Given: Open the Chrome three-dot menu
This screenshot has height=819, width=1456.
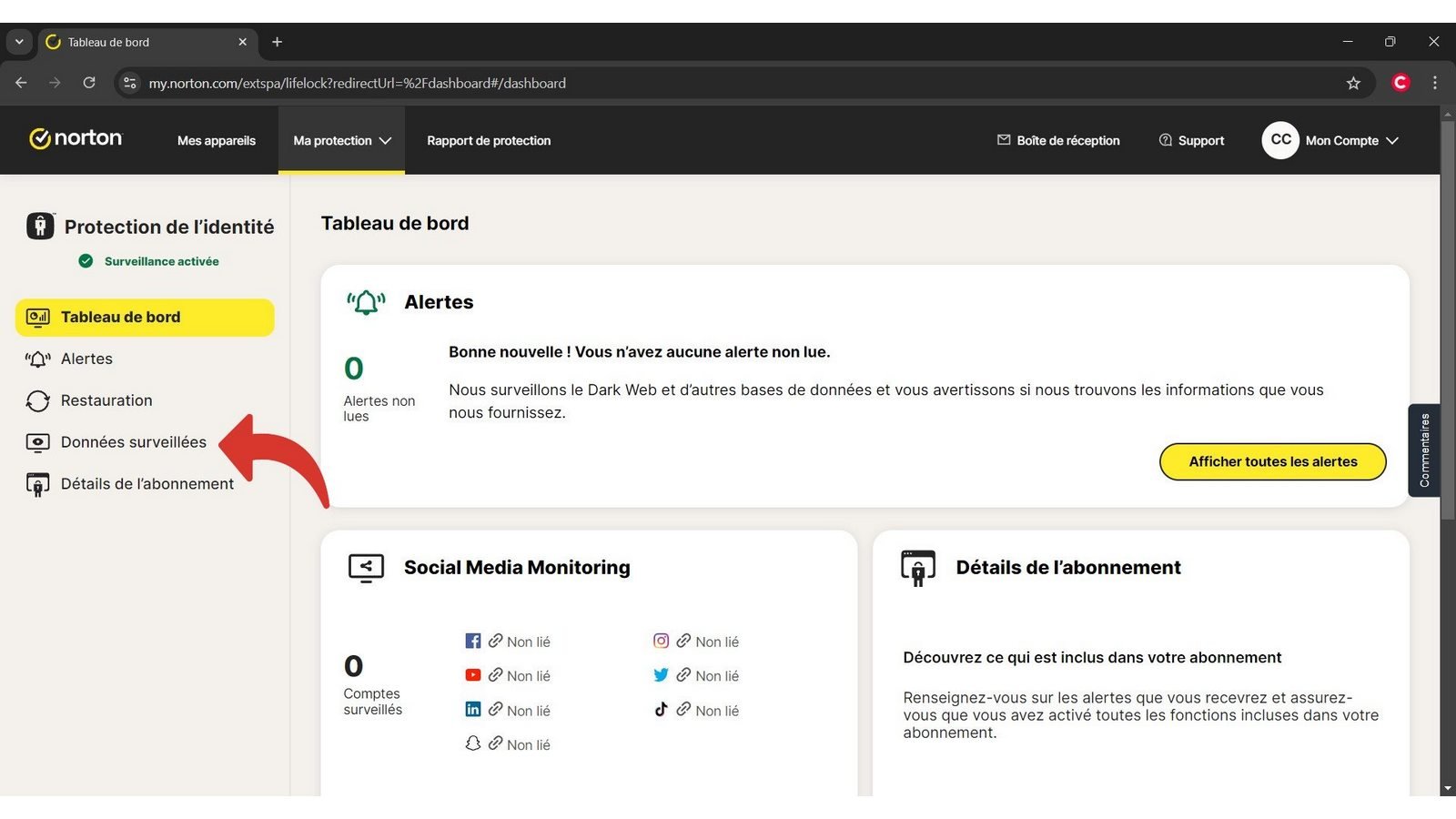Looking at the screenshot, I should coord(1435,83).
